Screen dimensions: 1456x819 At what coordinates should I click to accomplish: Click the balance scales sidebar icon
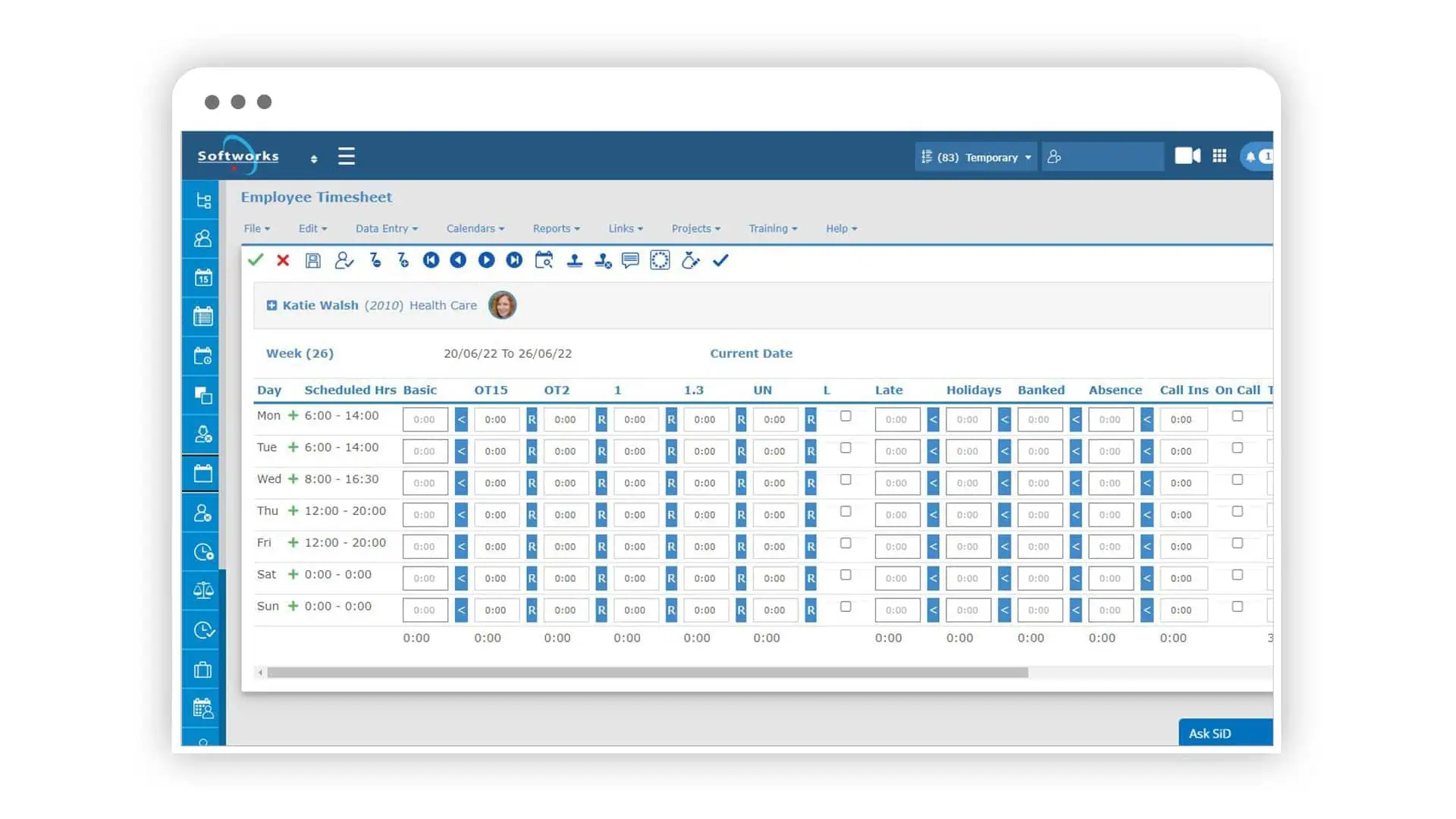203,590
